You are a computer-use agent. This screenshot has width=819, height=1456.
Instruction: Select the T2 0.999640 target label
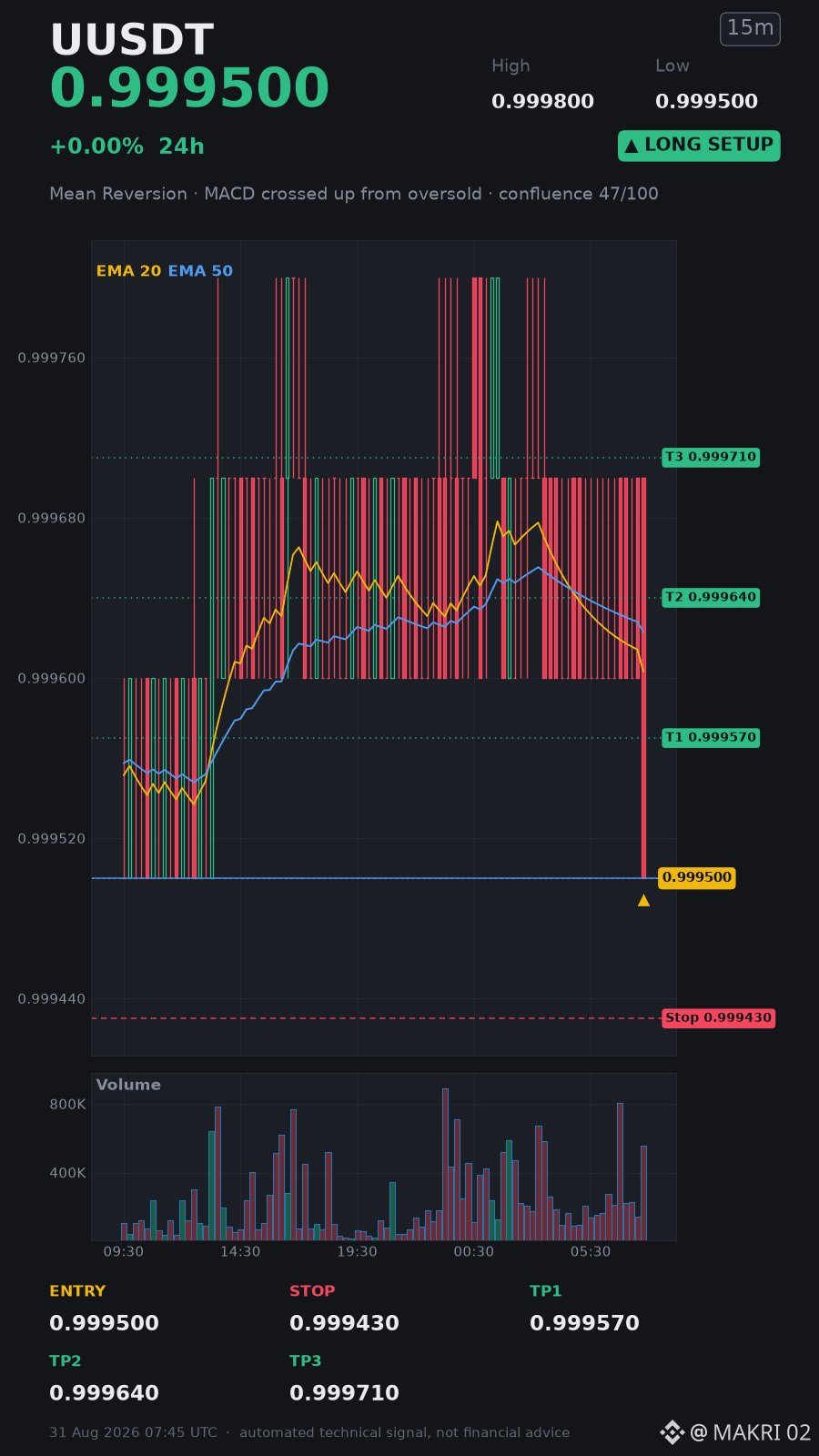711,597
